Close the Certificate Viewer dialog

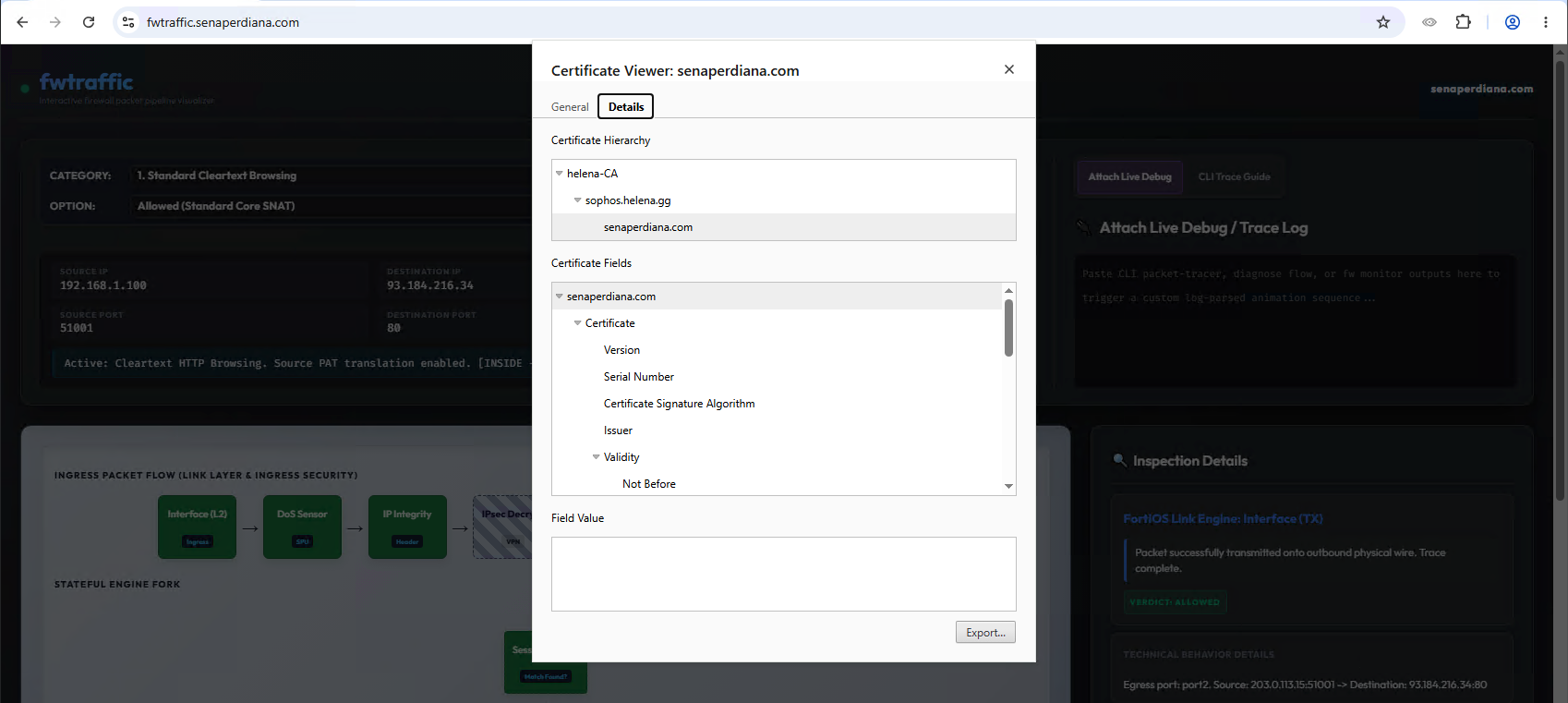point(1009,69)
